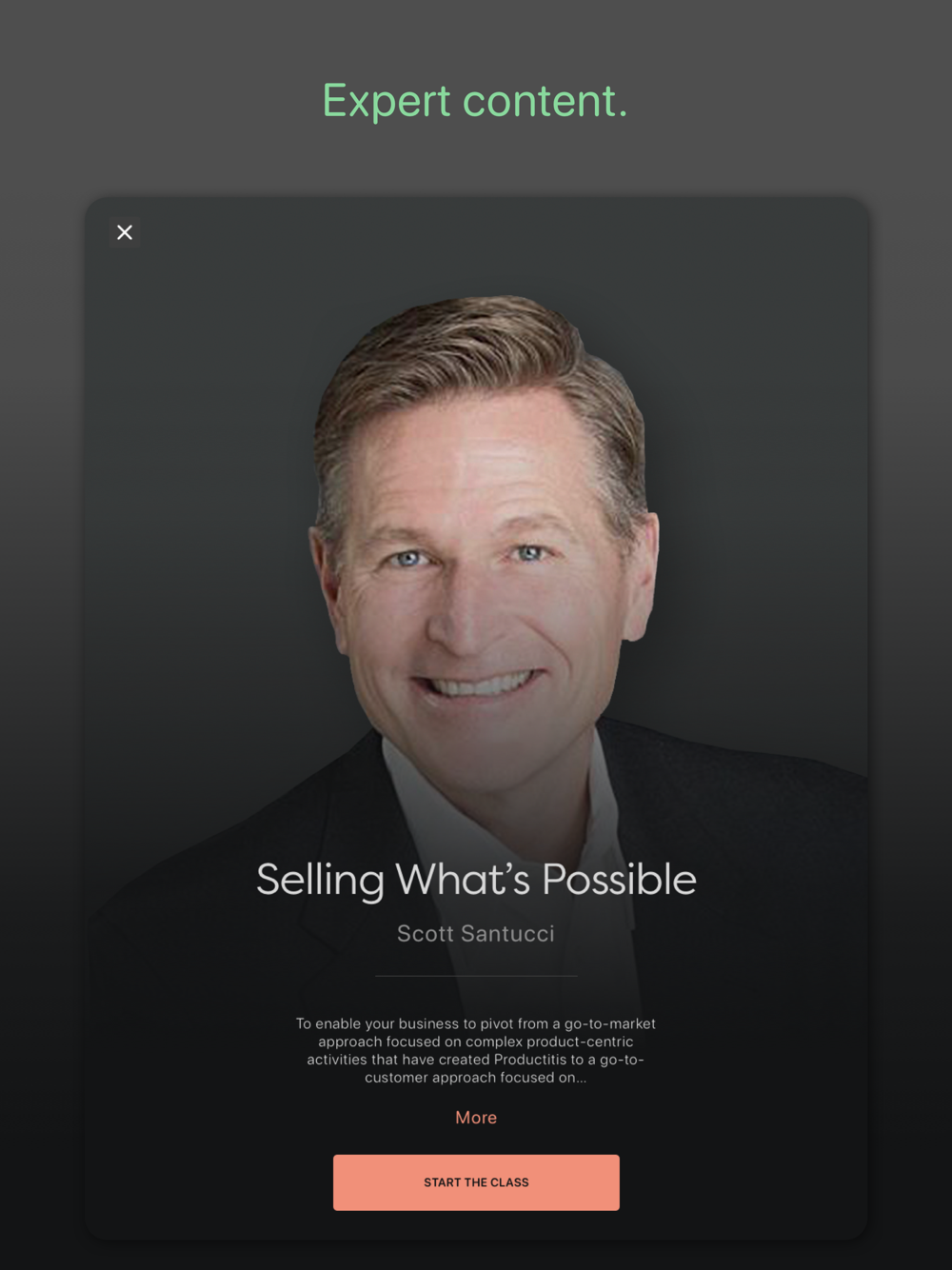Click the START THE CLASS button

(x=476, y=1182)
